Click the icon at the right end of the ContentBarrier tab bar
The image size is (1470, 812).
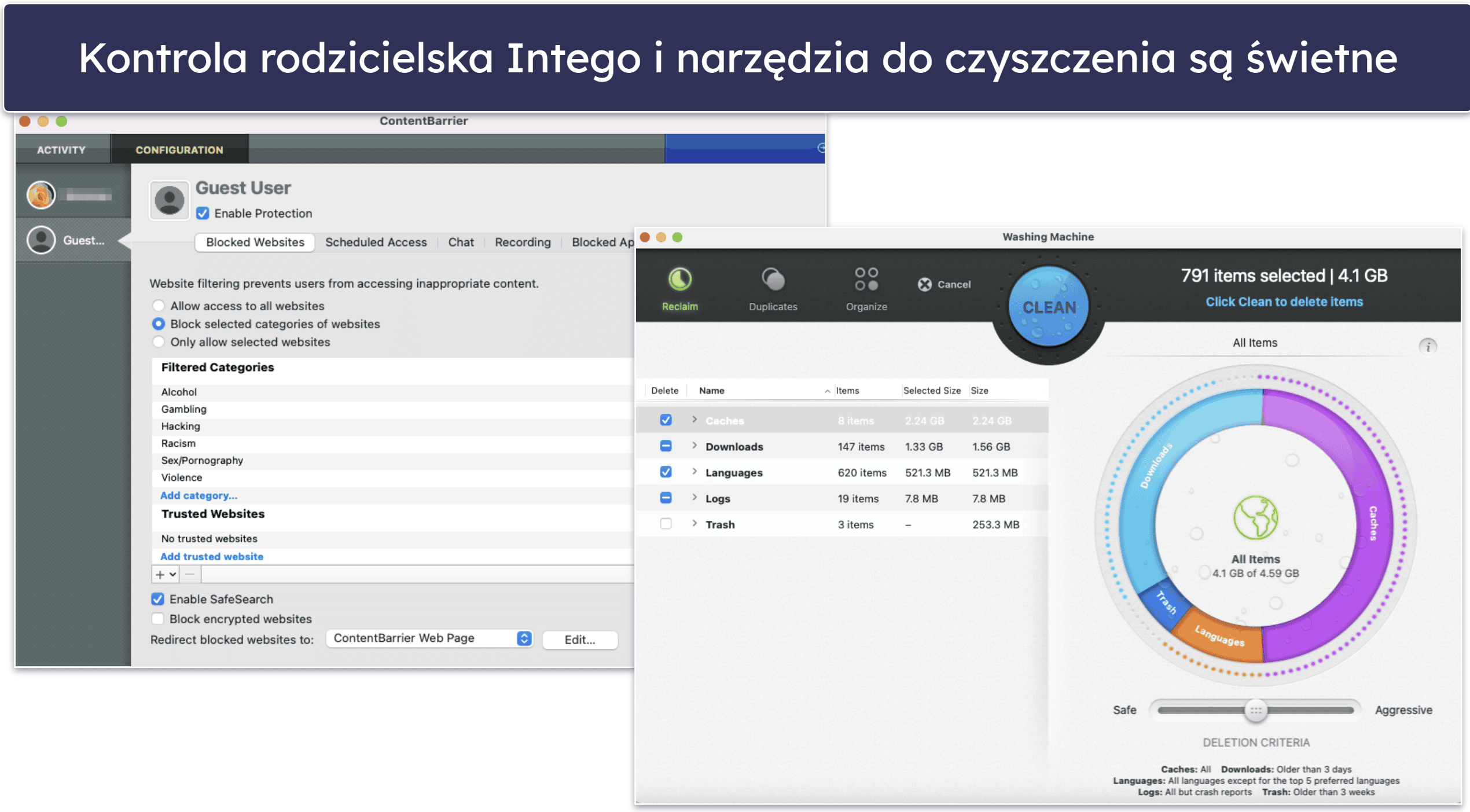[821, 148]
